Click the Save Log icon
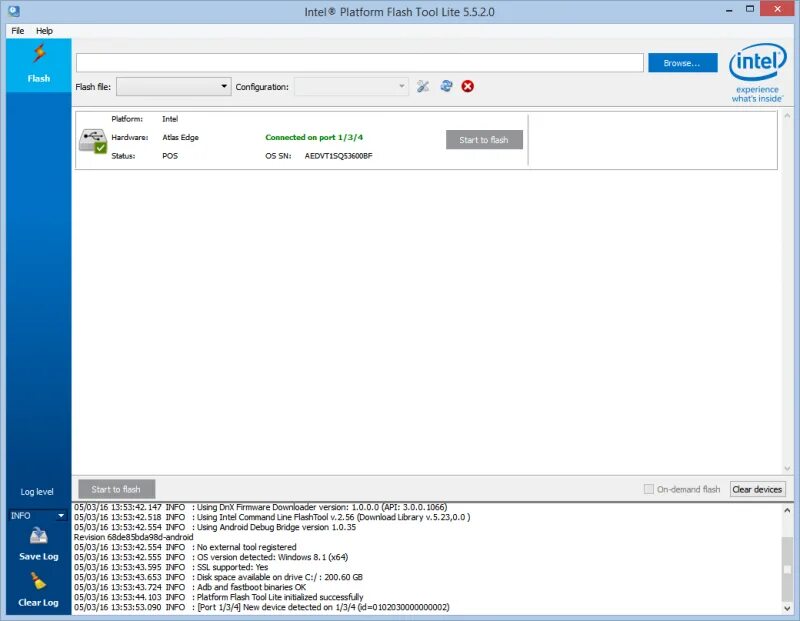Screen dimensions: 800x621 (x=39, y=536)
